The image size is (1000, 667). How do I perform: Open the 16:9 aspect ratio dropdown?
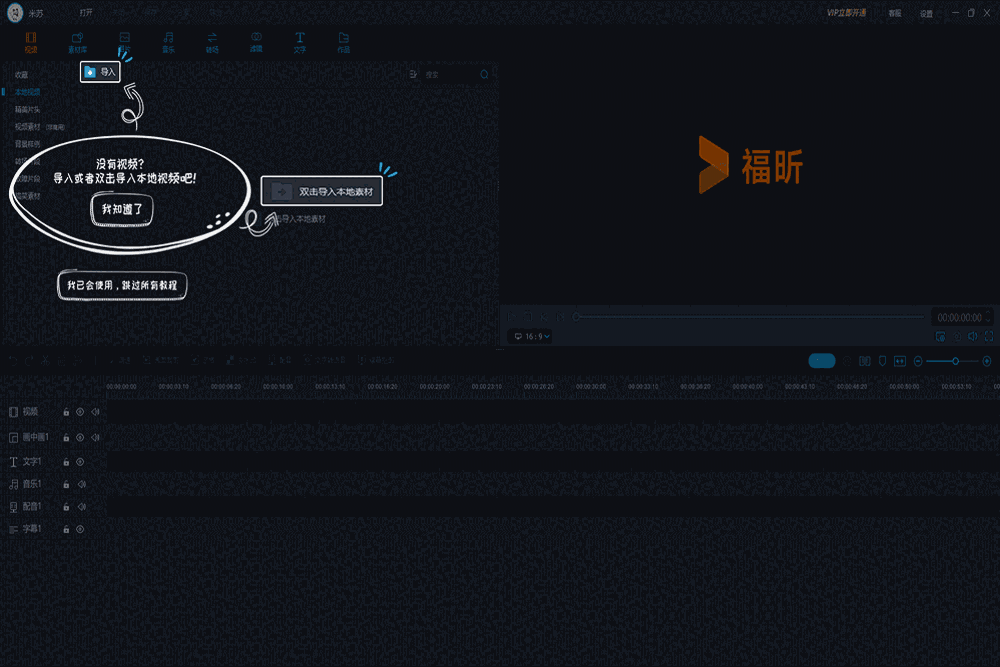532,336
